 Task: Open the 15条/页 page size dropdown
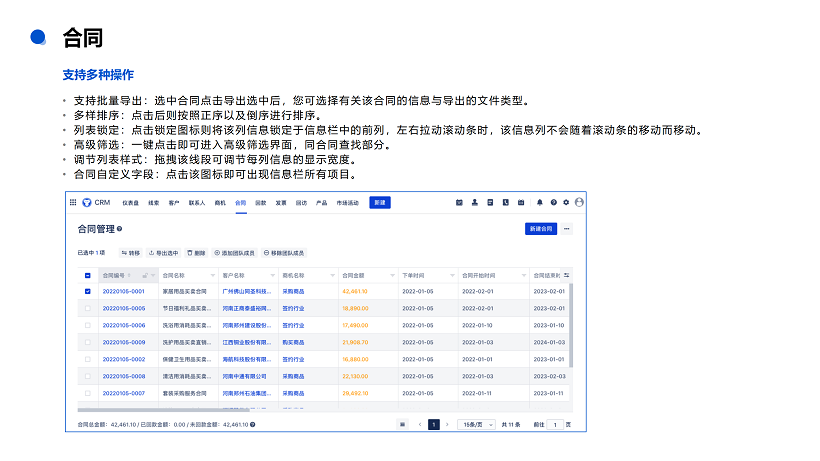tap(476, 424)
